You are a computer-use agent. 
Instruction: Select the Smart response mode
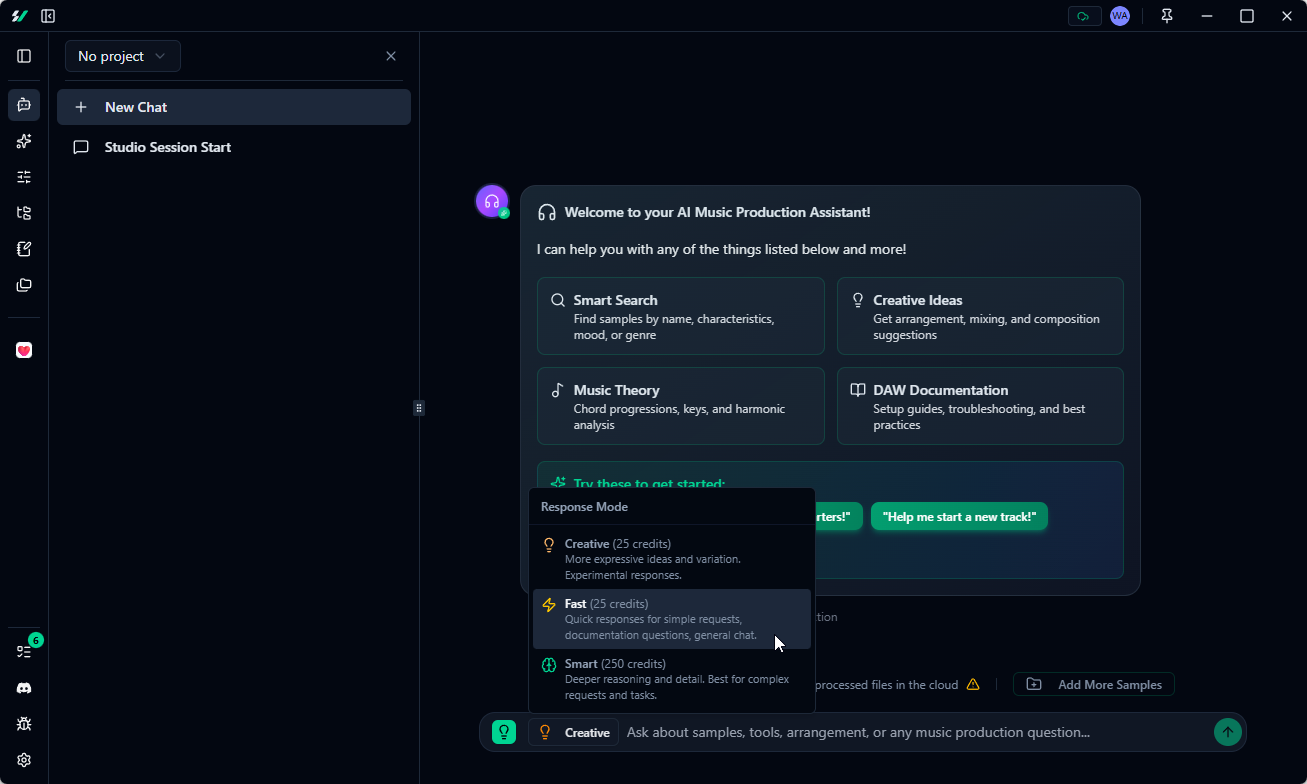672,677
